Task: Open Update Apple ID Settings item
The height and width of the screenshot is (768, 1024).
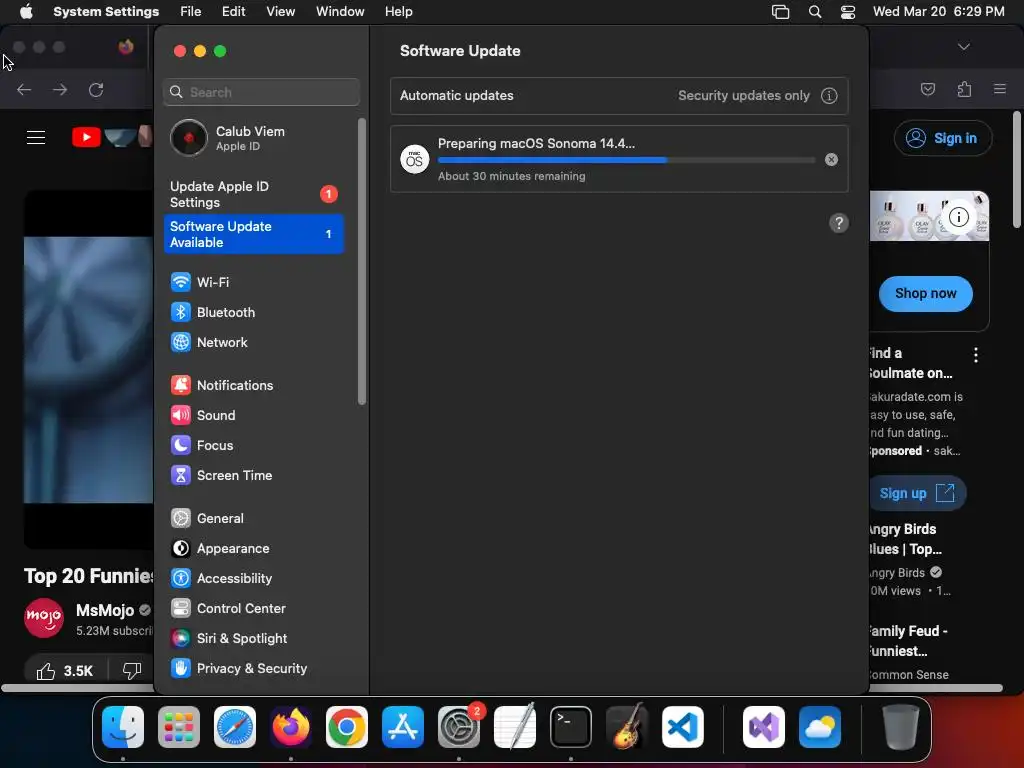Action: click(253, 195)
